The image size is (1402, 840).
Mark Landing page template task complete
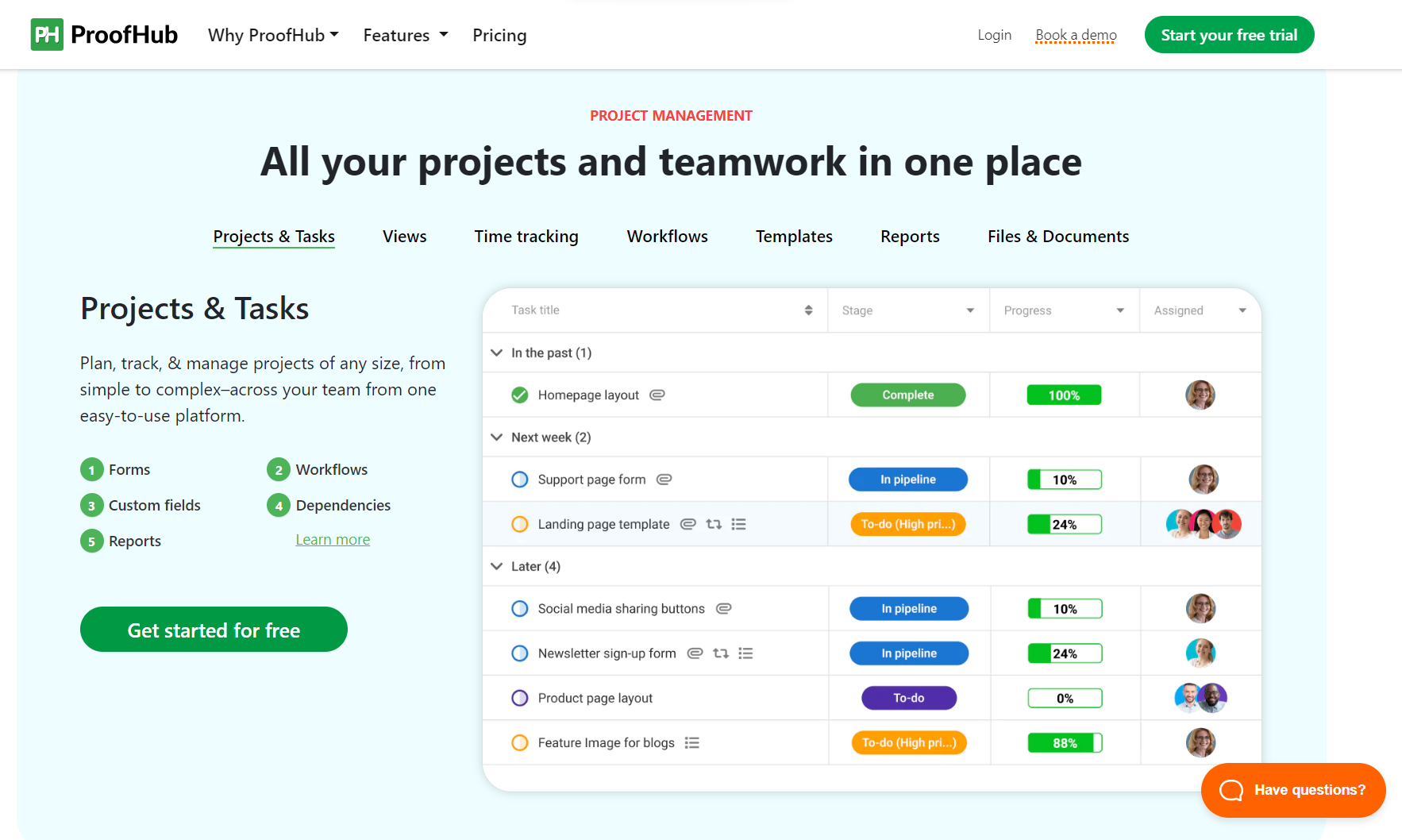520,524
